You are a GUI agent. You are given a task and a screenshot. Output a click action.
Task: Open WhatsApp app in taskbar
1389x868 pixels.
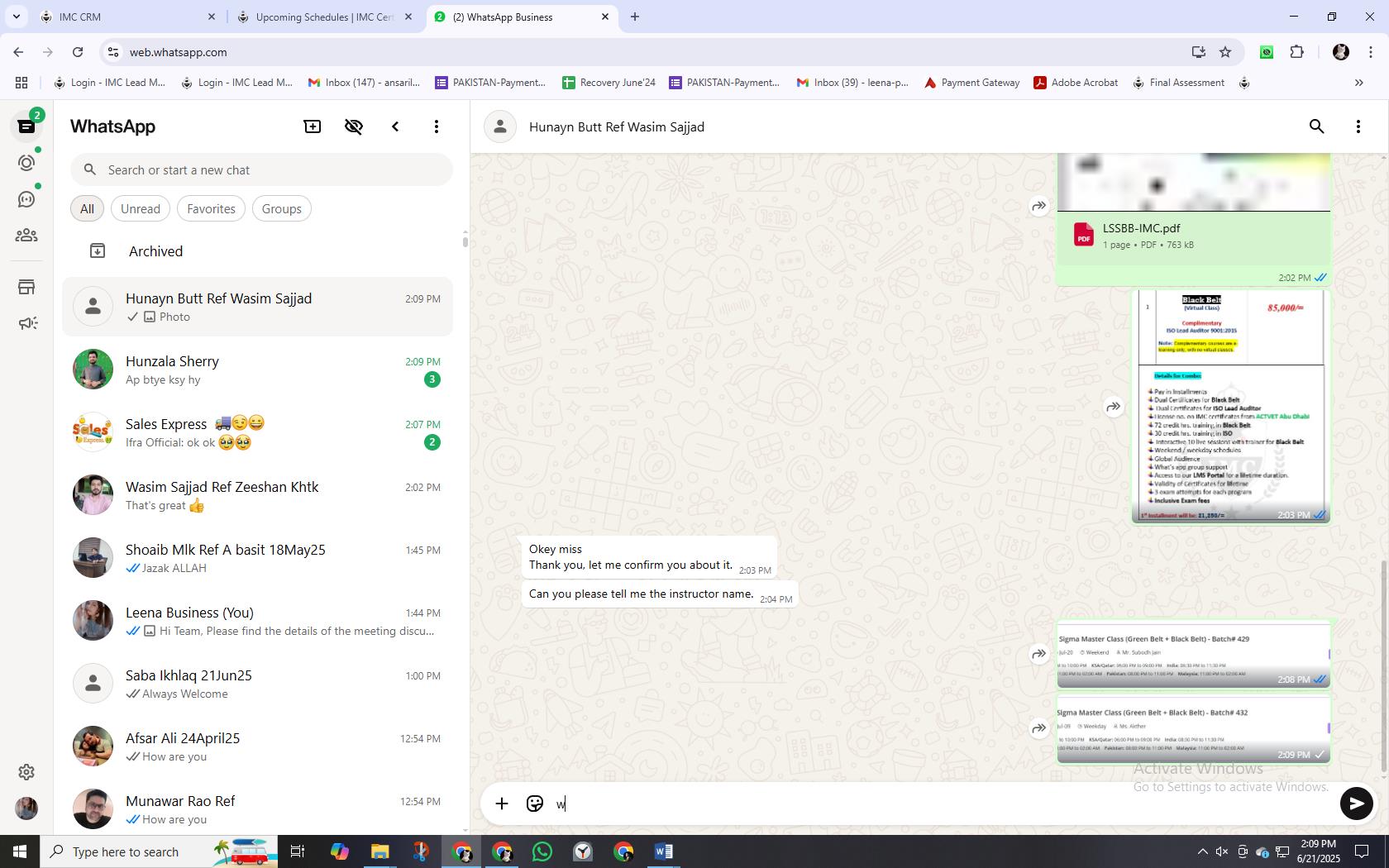[542, 851]
